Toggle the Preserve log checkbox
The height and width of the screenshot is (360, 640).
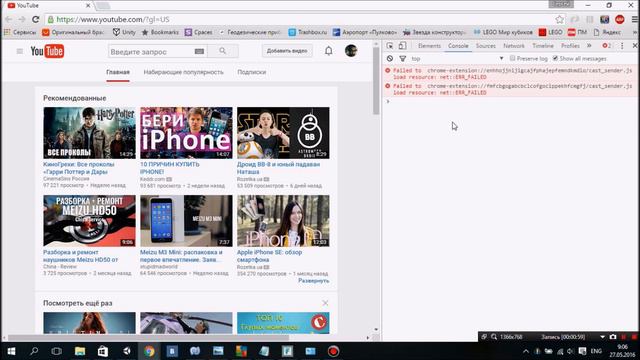pos(513,58)
